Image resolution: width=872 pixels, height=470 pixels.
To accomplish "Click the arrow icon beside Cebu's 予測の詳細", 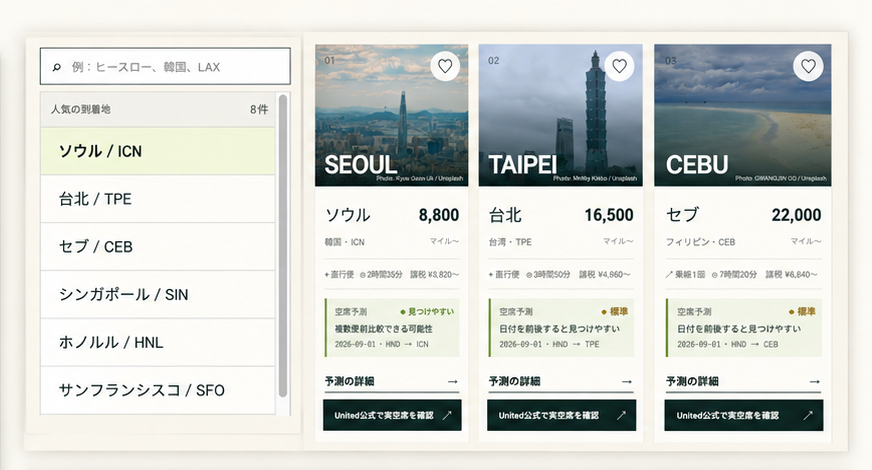I will point(815,382).
